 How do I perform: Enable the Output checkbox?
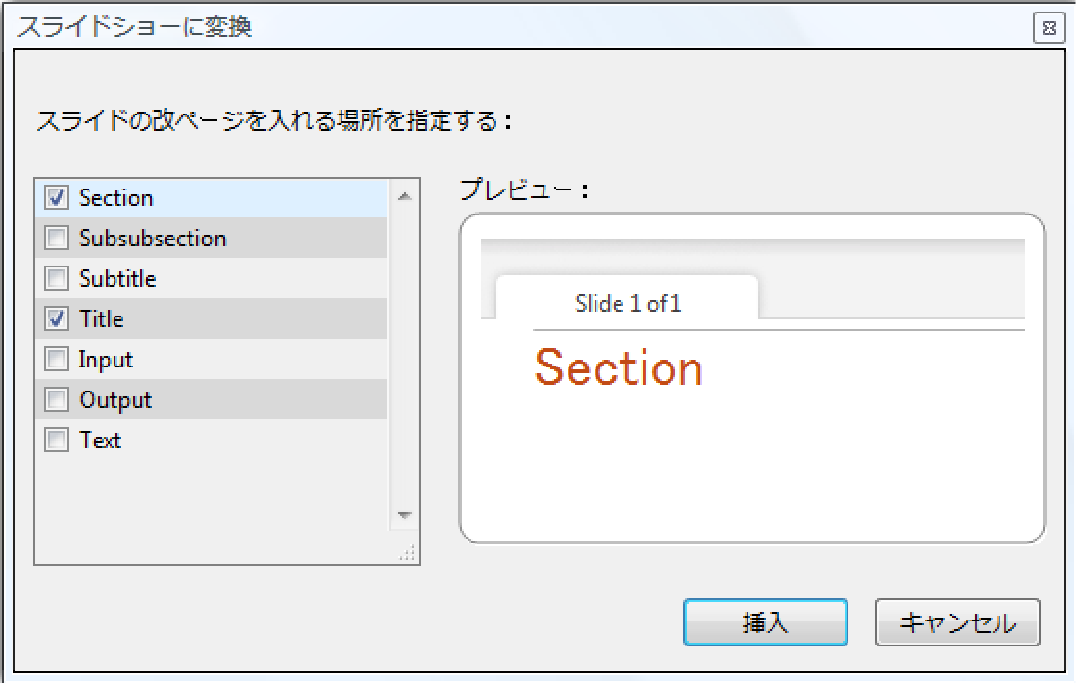(x=56, y=399)
